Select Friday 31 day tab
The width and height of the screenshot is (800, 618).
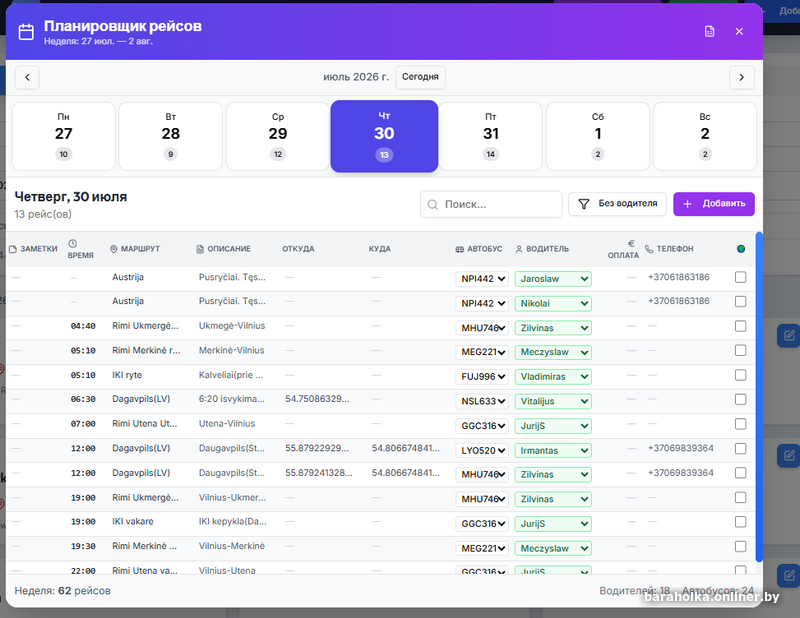coord(491,136)
